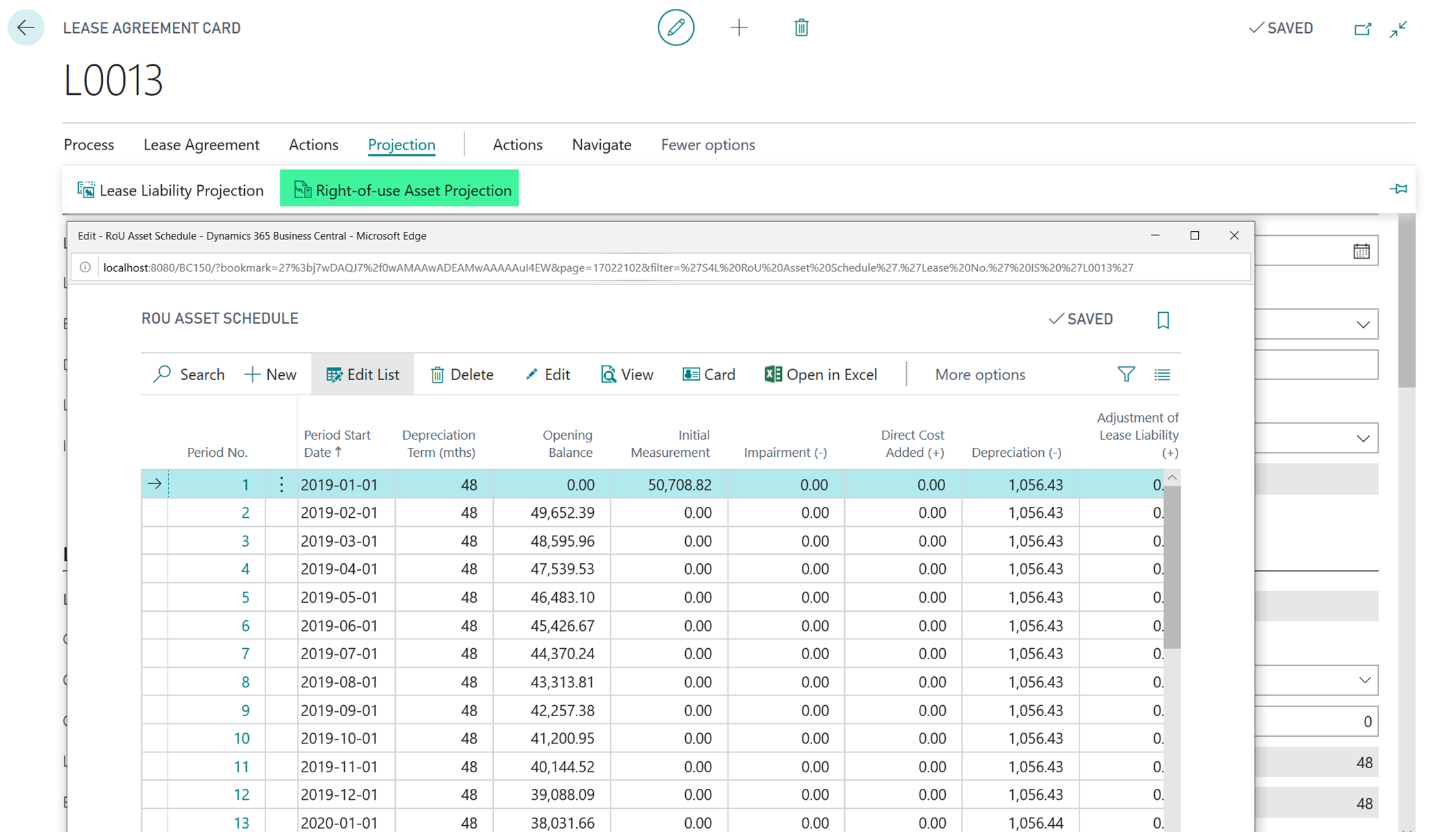Click View in the schedule toolbar
The image size is (1456, 832).
point(627,375)
